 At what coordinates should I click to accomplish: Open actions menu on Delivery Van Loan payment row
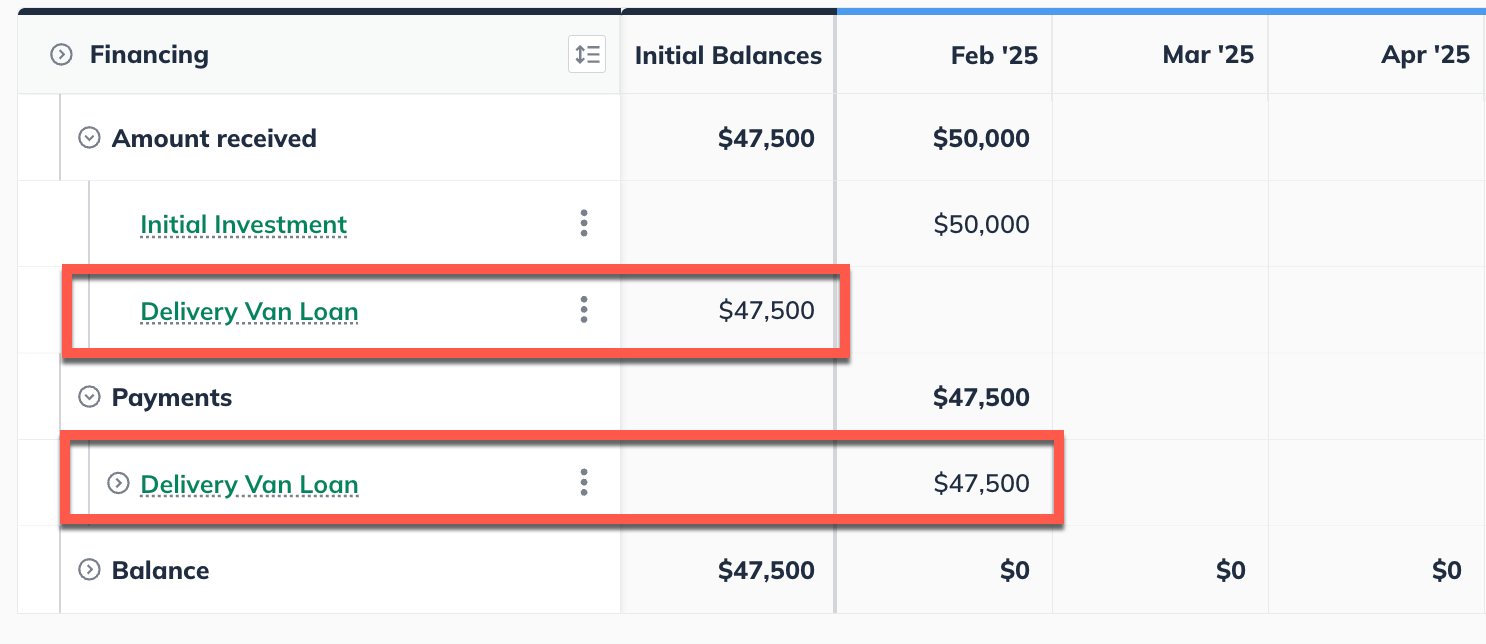[x=583, y=483]
